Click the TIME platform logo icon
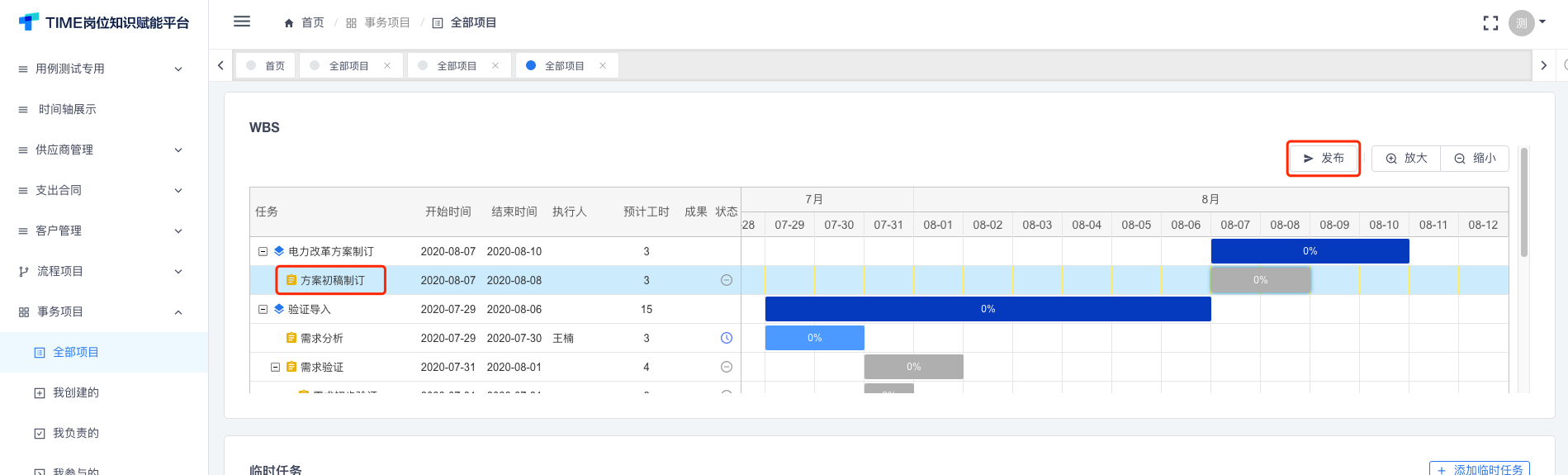This screenshot has width=1568, height=475. (x=28, y=22)
